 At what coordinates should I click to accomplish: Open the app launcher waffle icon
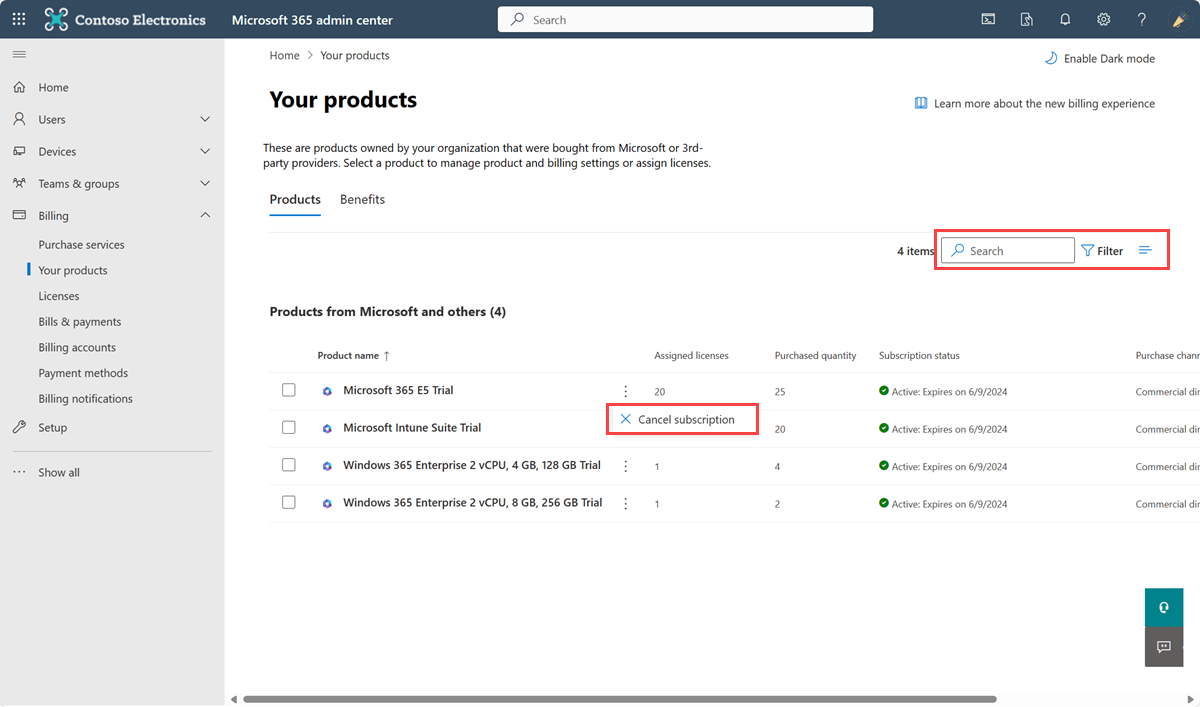[x=19, y=19]
